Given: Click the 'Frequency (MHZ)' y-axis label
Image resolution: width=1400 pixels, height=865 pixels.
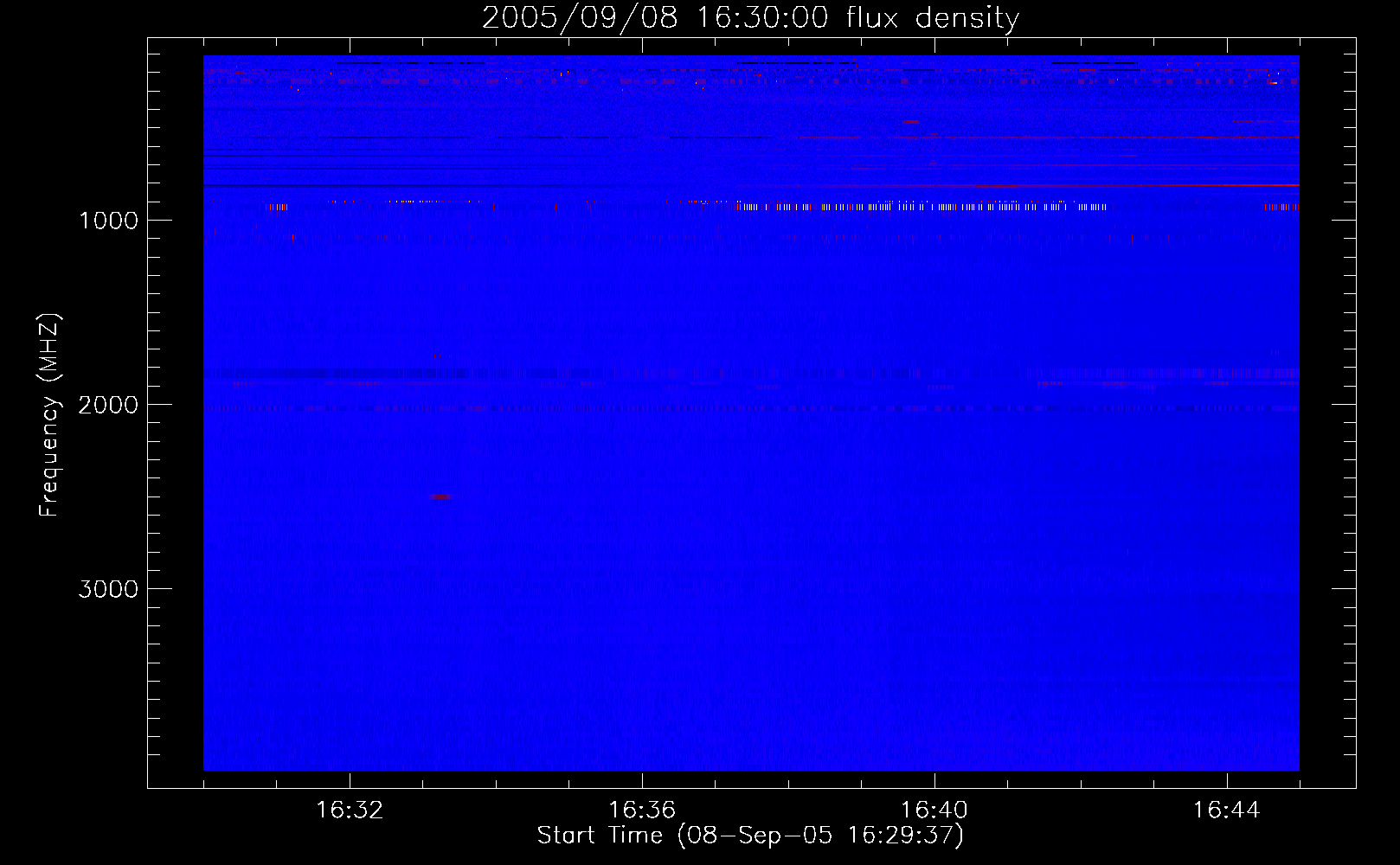Looking at the screenshot, I should (x=49, y=415).
